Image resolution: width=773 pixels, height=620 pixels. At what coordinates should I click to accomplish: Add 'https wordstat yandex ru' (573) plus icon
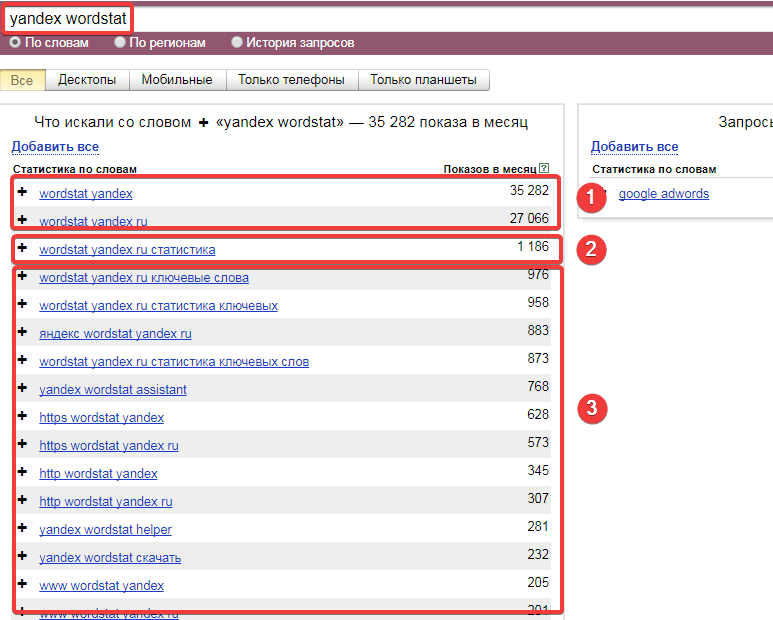tap(22, 444)
